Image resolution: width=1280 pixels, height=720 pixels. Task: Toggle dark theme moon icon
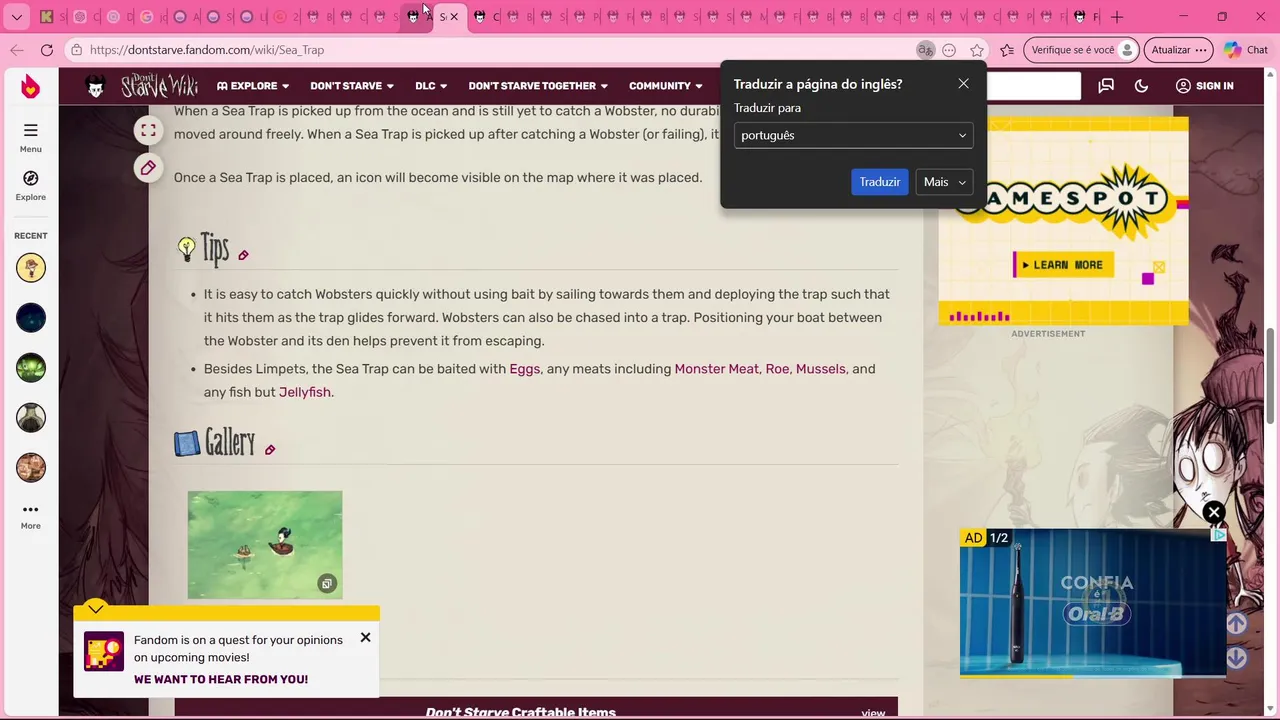[x=1141, y=86]
